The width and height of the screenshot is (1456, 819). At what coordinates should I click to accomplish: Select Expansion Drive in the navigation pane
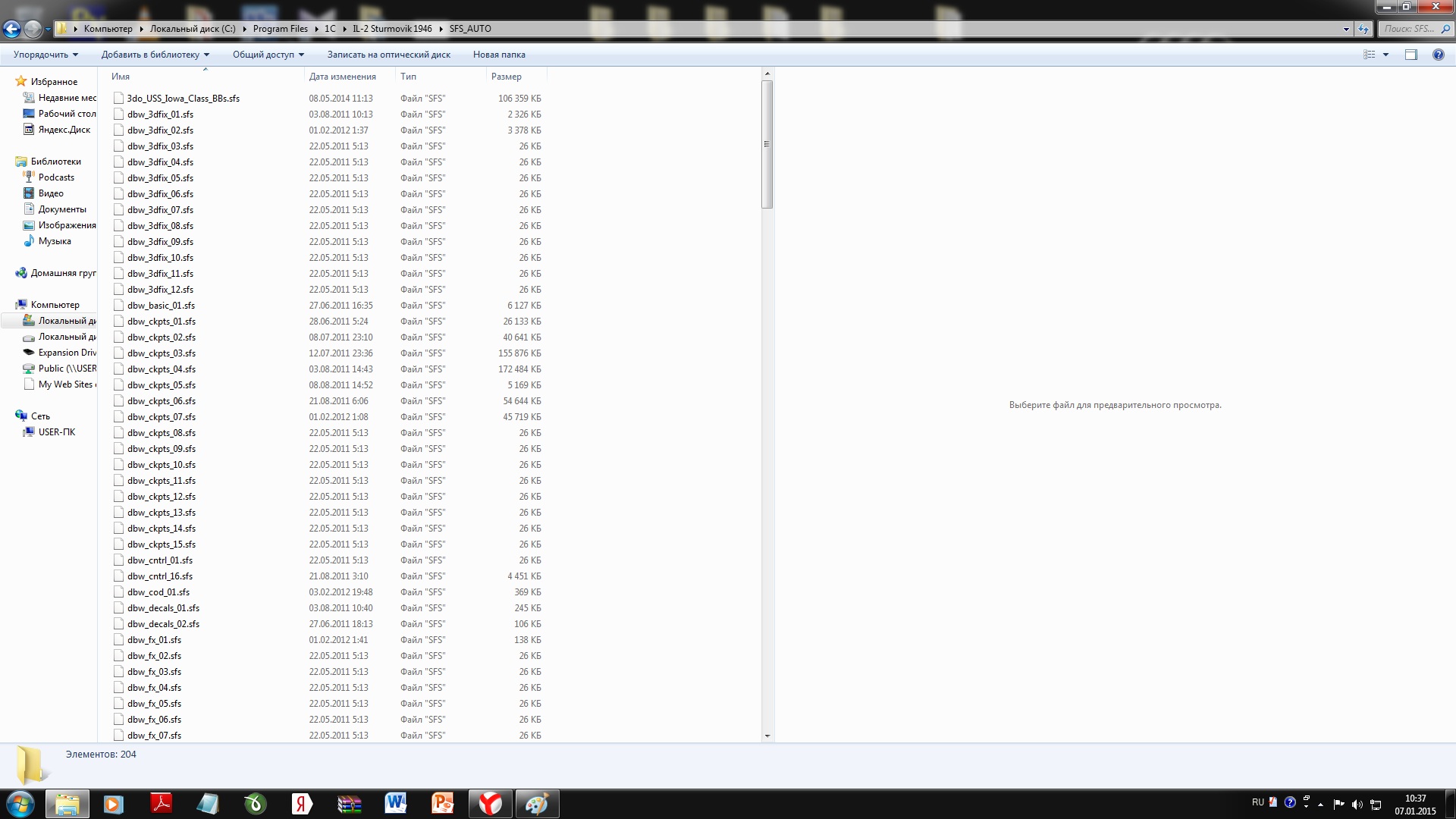pyautogui.click(x=67, y=353)
